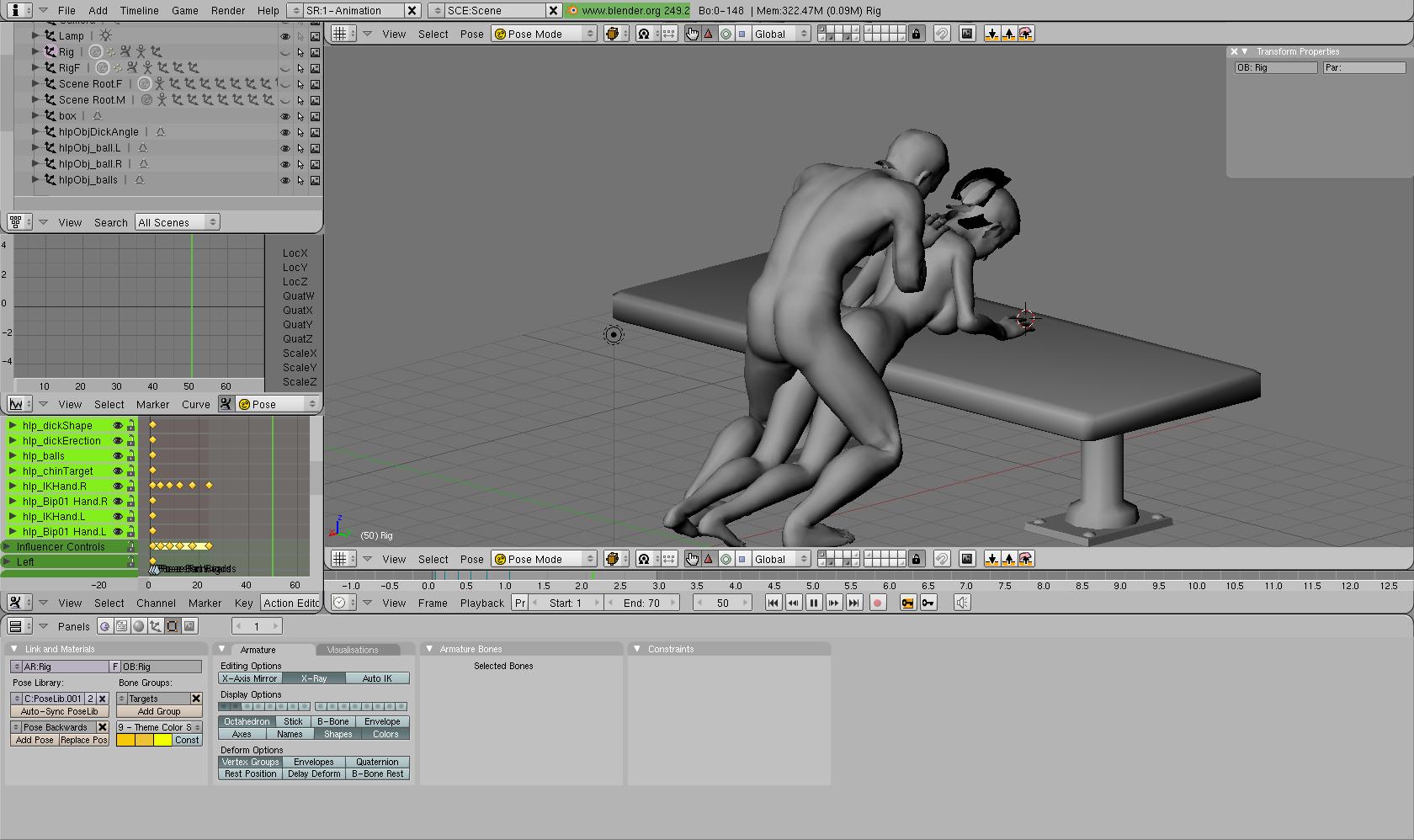1414x840 pixels.
Task: Click the bright yellow bone group swatch
Action: tap(162, 740)
